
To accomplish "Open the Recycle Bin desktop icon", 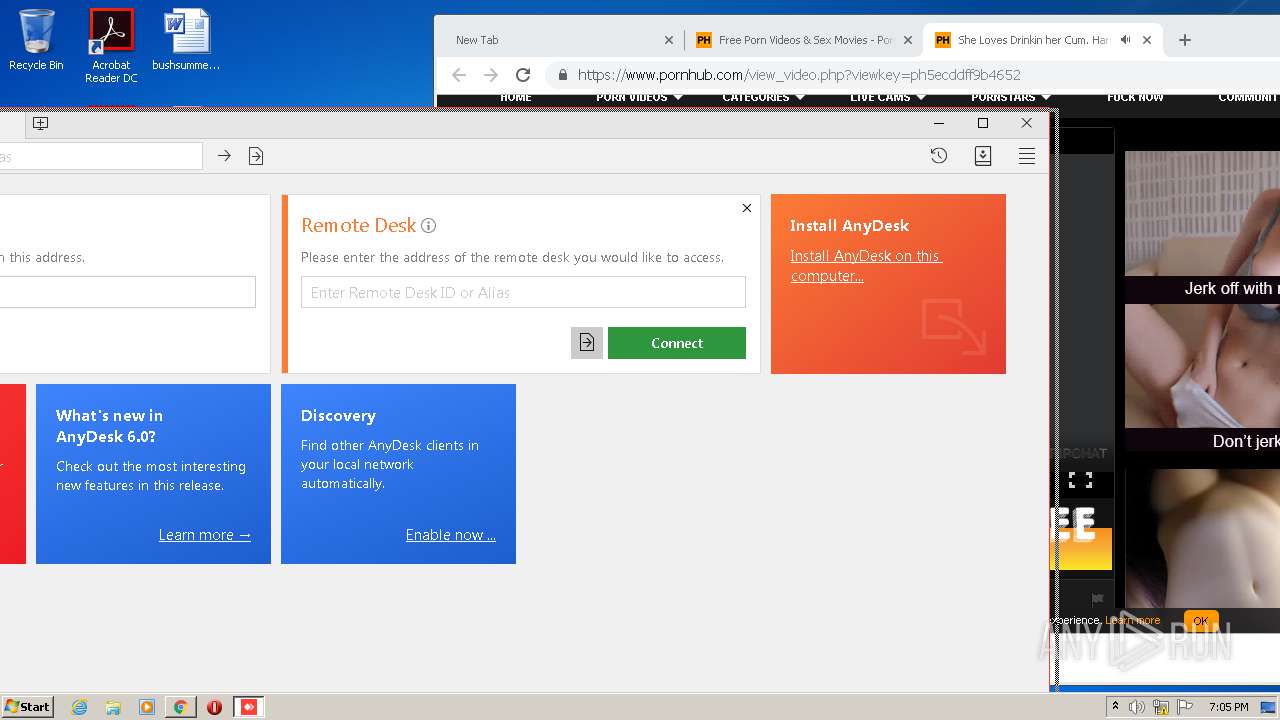I will pos(36,40).
